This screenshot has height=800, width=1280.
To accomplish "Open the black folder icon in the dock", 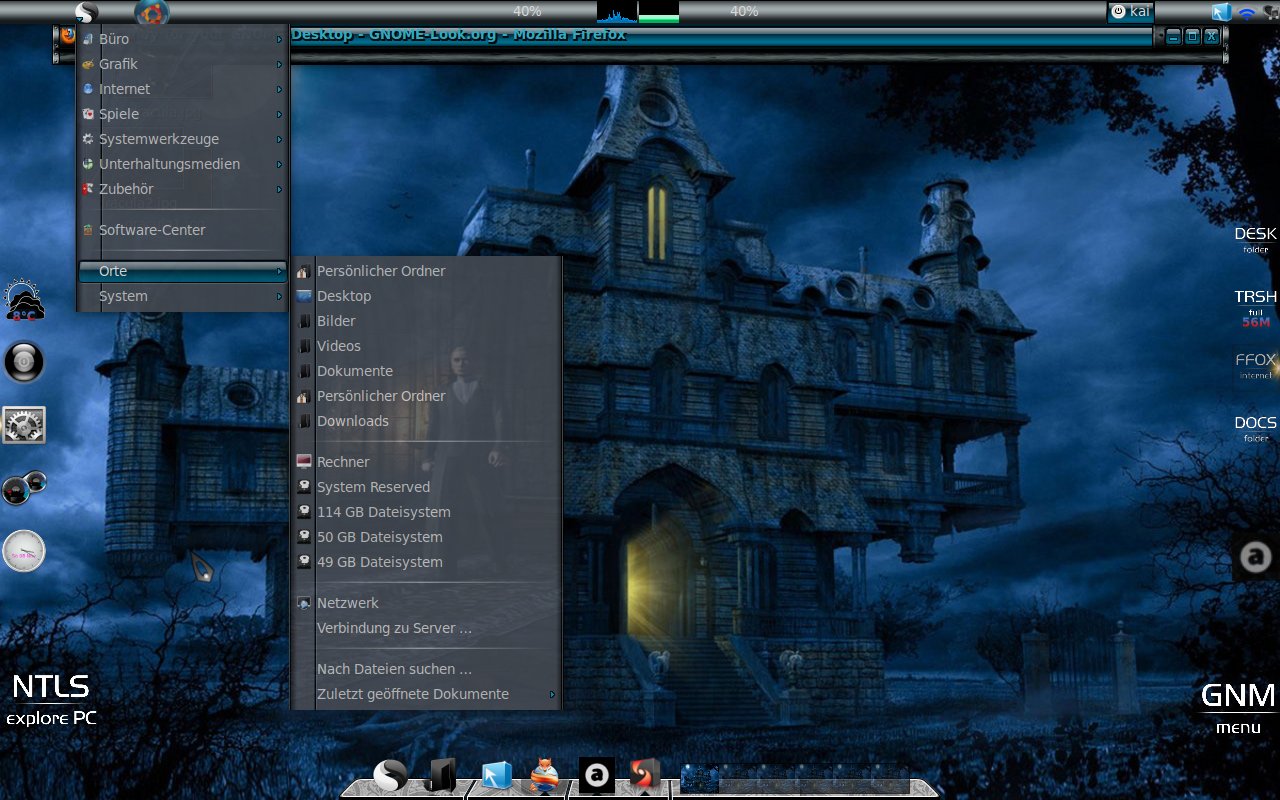I will tap(441, 775).
